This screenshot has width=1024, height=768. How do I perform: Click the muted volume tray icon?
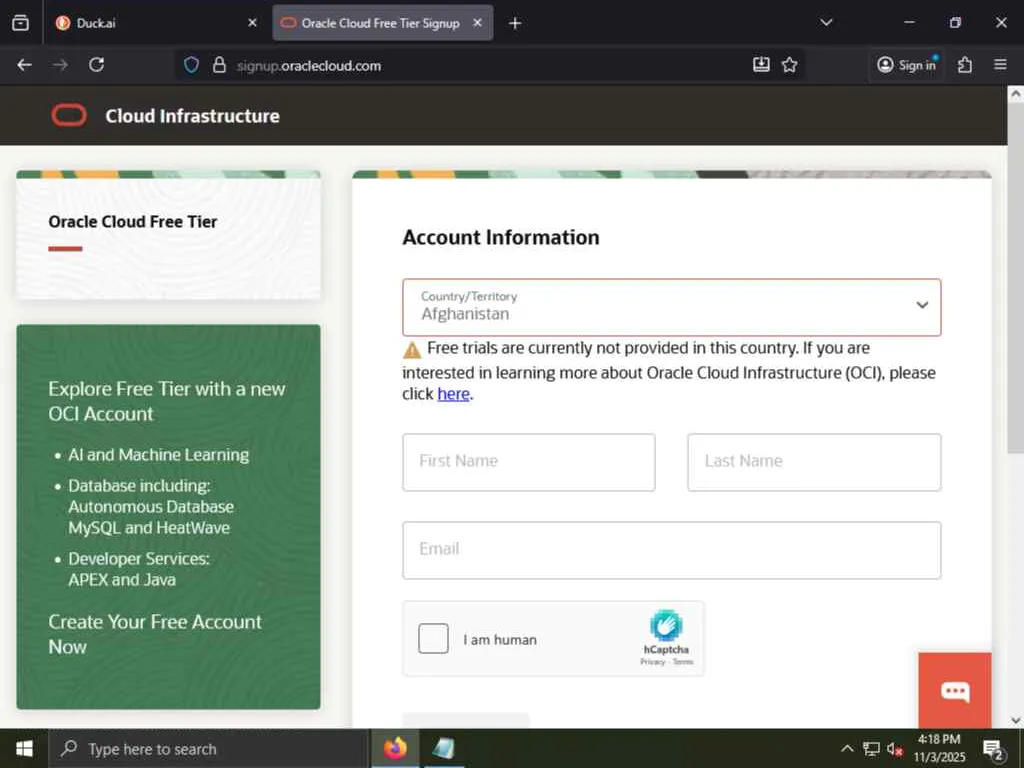tap(895, 748)
